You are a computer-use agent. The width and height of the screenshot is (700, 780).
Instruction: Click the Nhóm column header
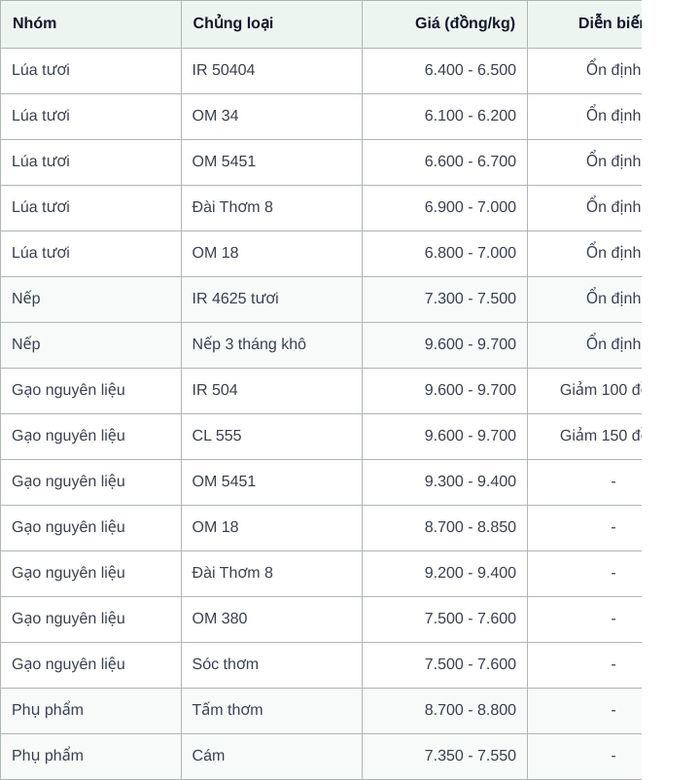point(91,24)
